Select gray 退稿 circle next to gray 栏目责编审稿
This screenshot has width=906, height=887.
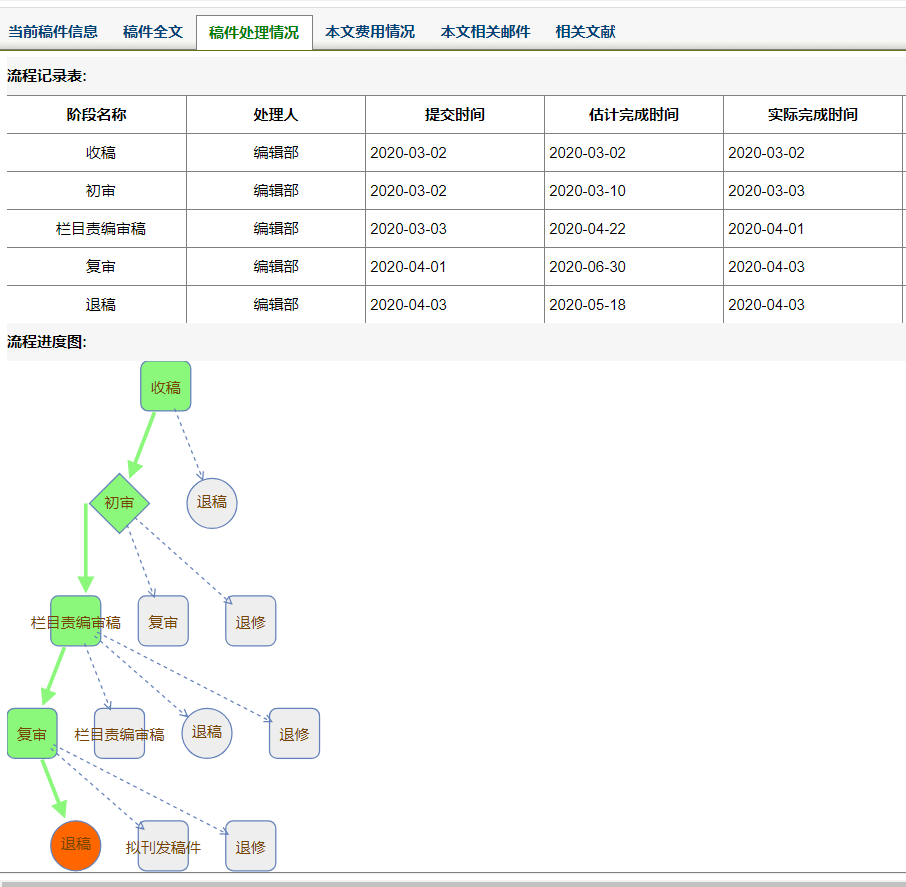(207, 733)
